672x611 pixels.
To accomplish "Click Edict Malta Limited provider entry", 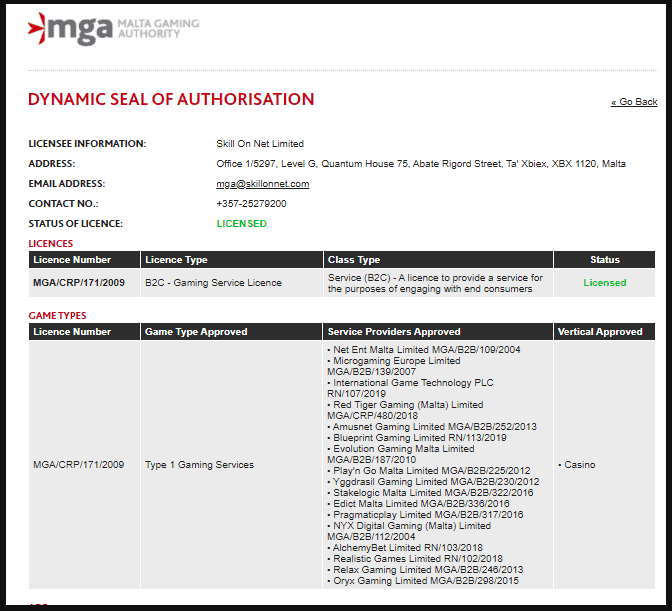I will [418, 504].
